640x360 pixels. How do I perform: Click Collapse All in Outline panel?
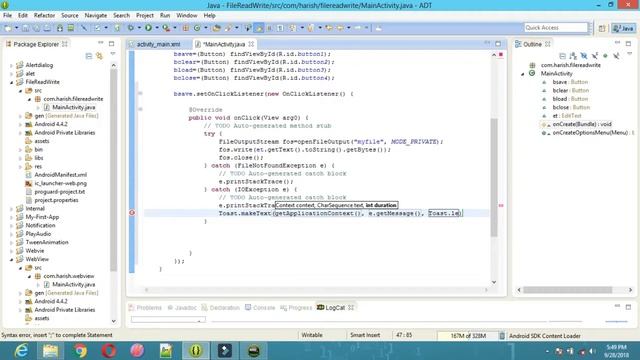point(562,56)
